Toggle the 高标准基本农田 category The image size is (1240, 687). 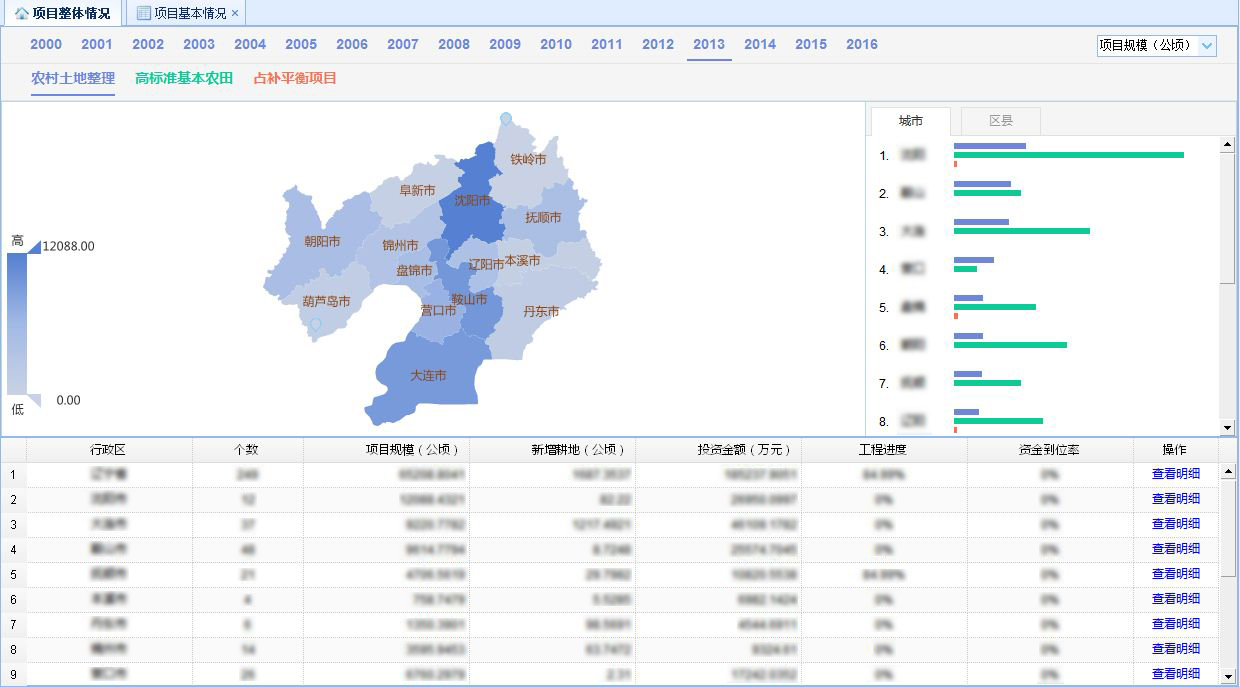184,78
